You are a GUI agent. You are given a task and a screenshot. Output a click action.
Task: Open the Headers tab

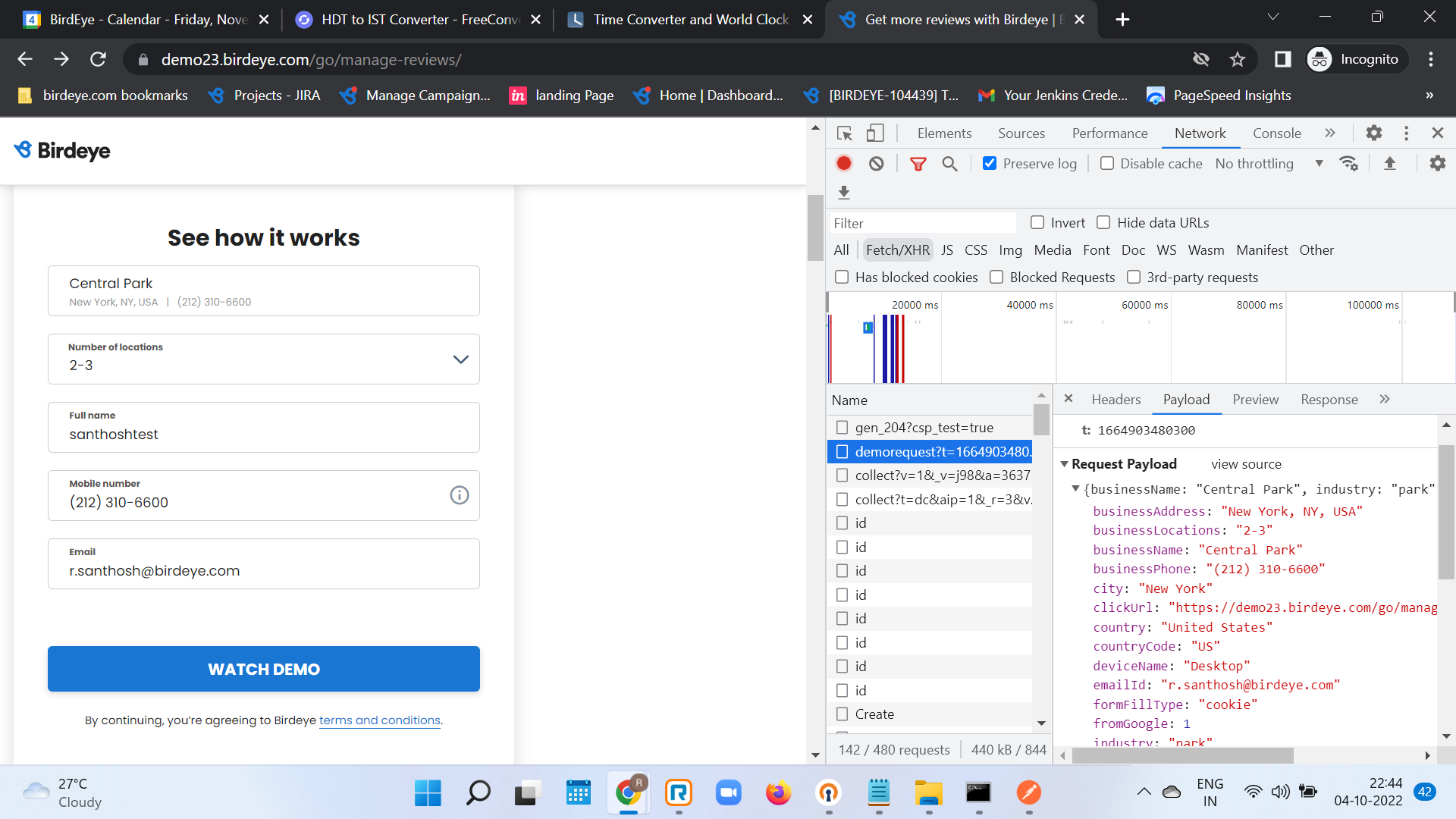click(1116, 400)
